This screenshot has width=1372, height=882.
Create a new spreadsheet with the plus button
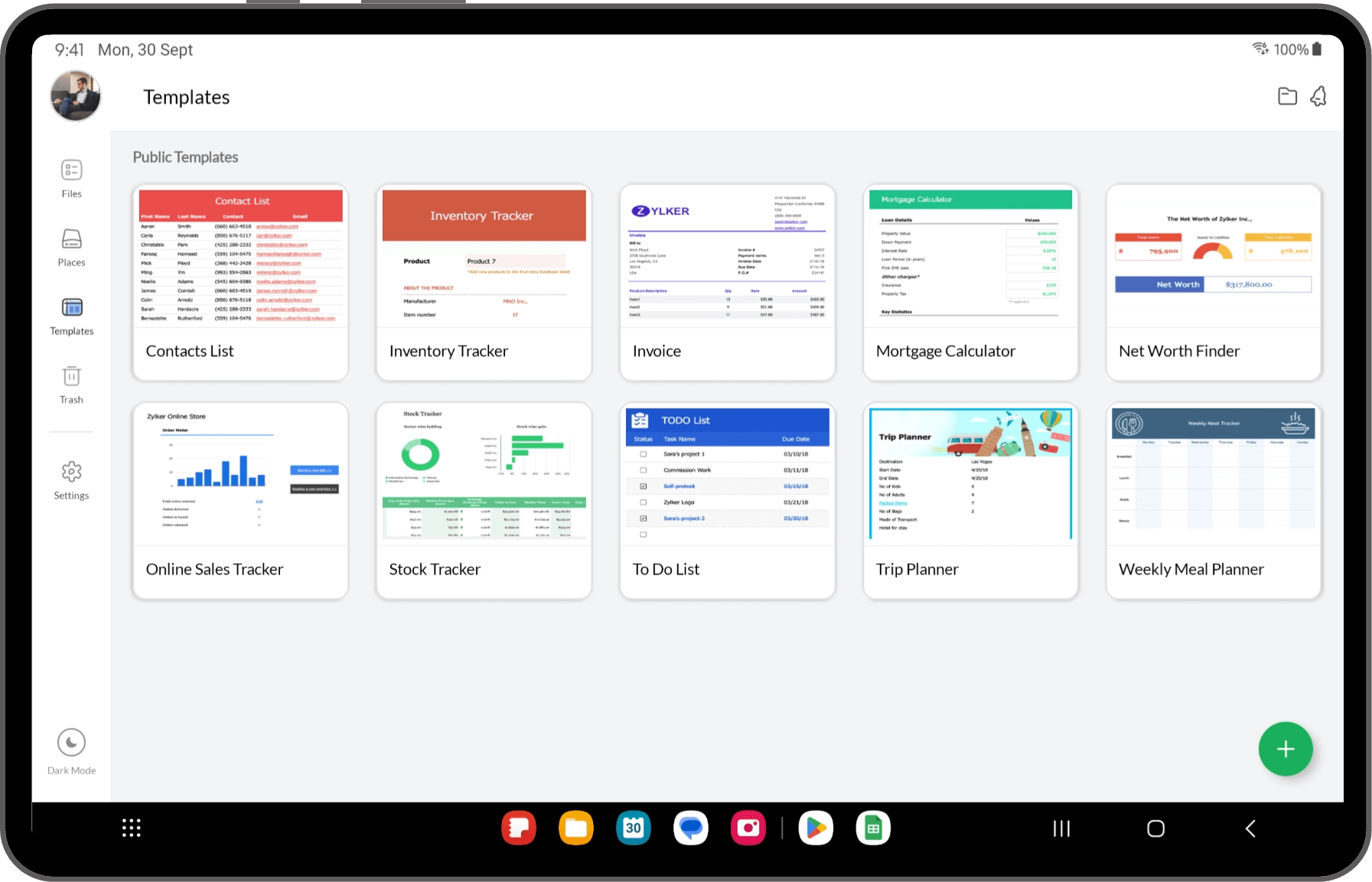pyautogui.click(x=1286, y=749)
